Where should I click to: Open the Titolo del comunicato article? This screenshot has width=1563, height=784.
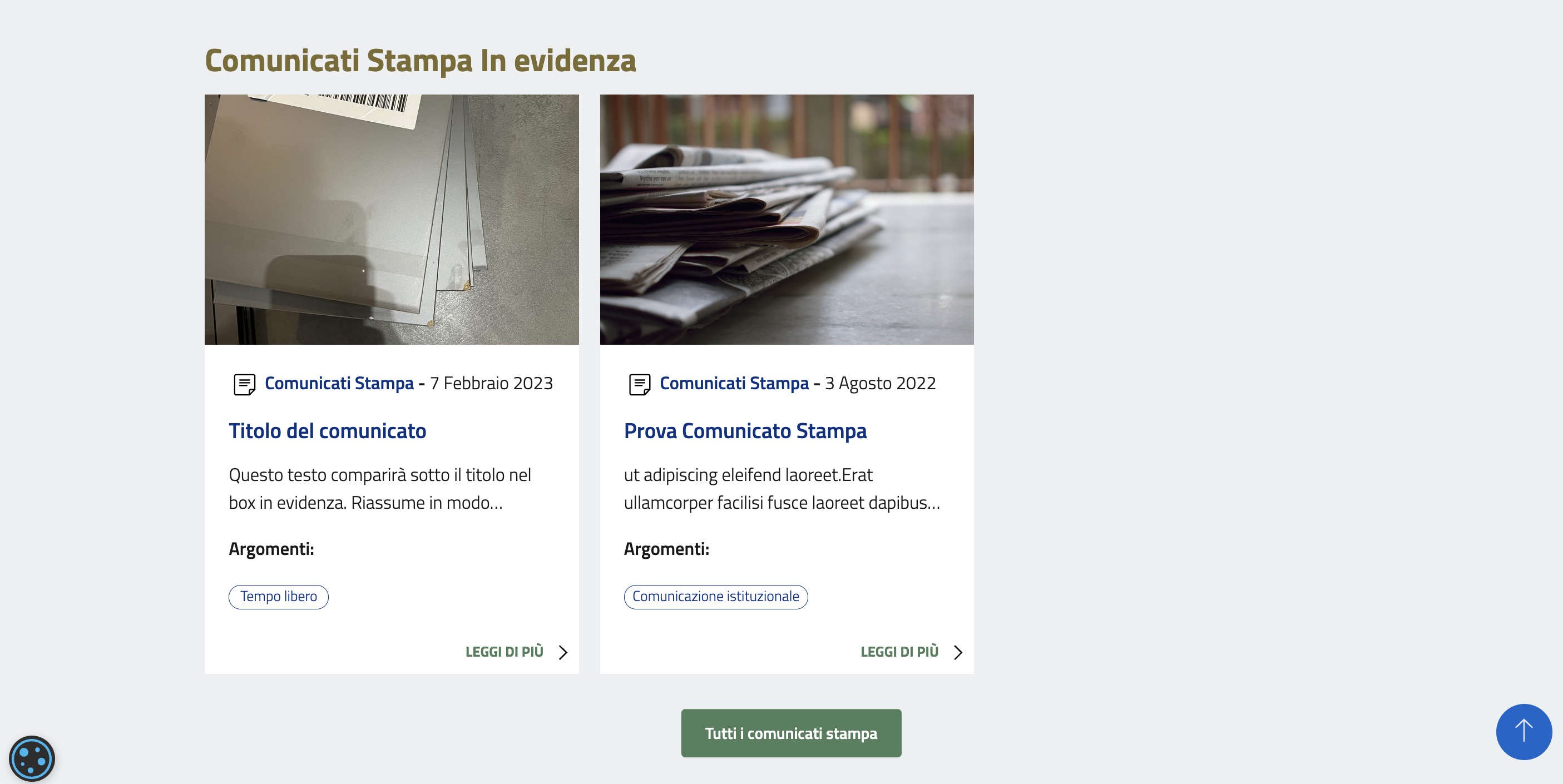[328, 430]
